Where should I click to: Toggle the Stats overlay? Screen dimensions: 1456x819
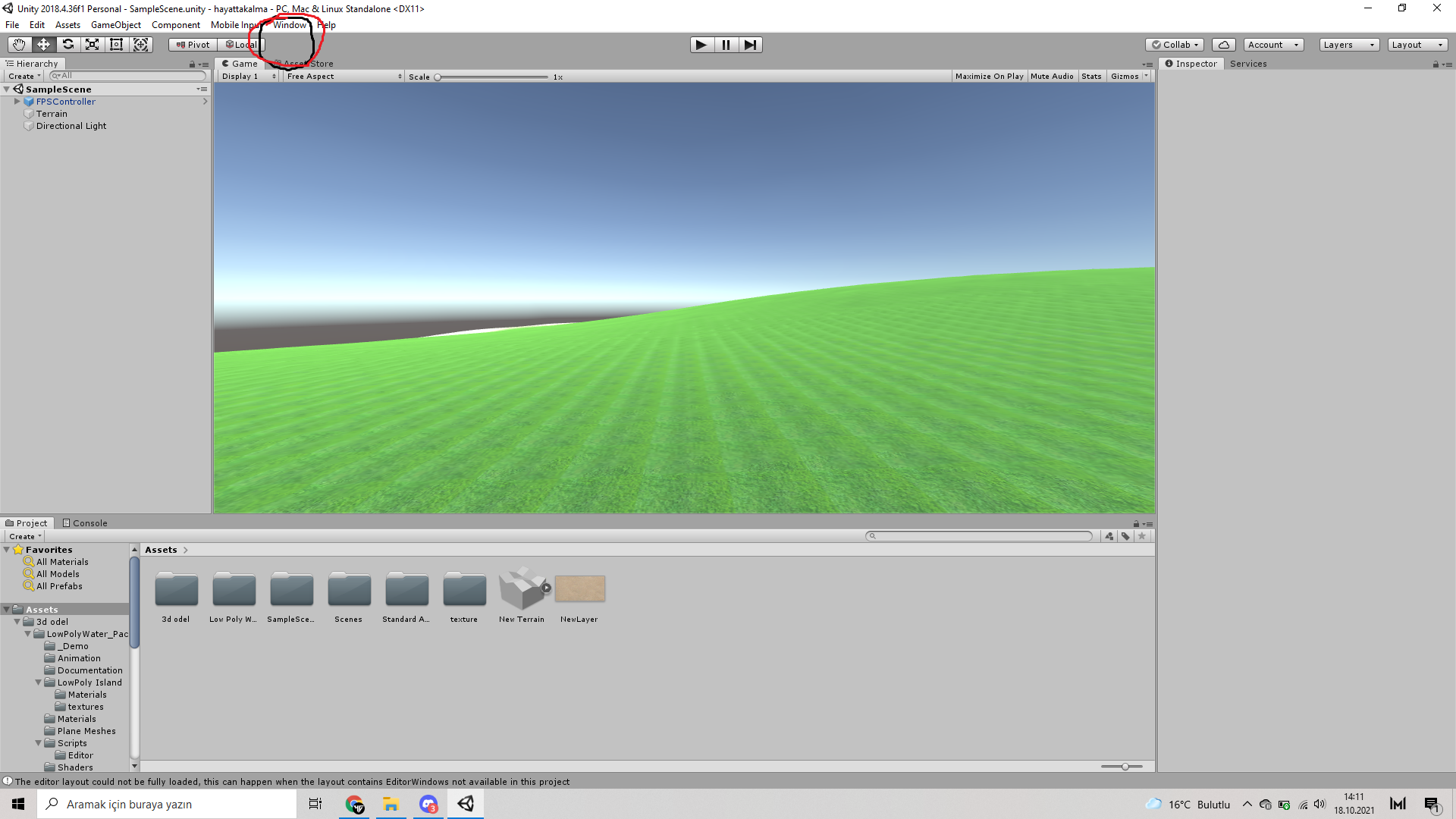tap(1091, 77)
